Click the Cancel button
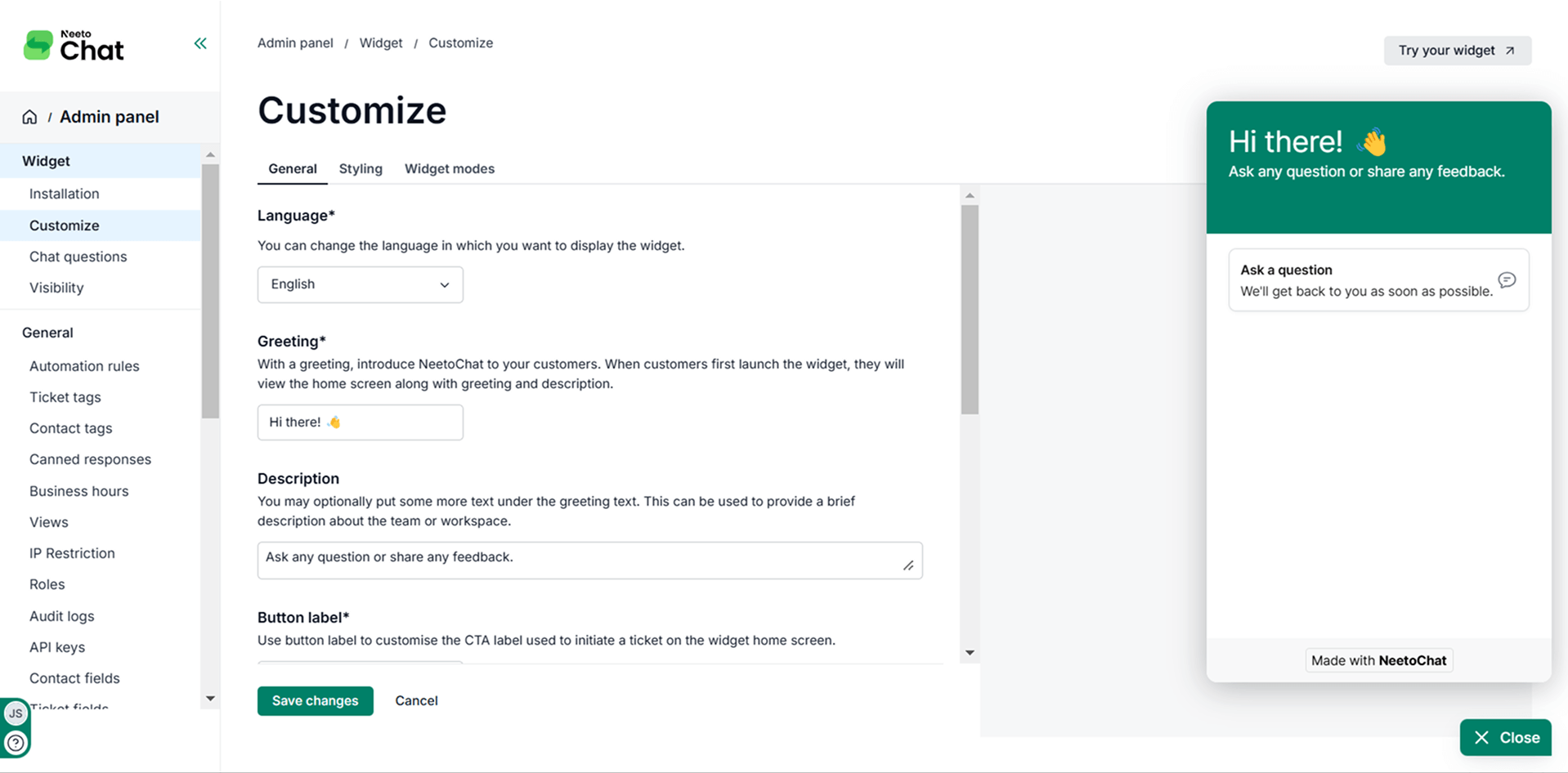This screenshot has height=773, width=1568. click(x=416, y=701)
